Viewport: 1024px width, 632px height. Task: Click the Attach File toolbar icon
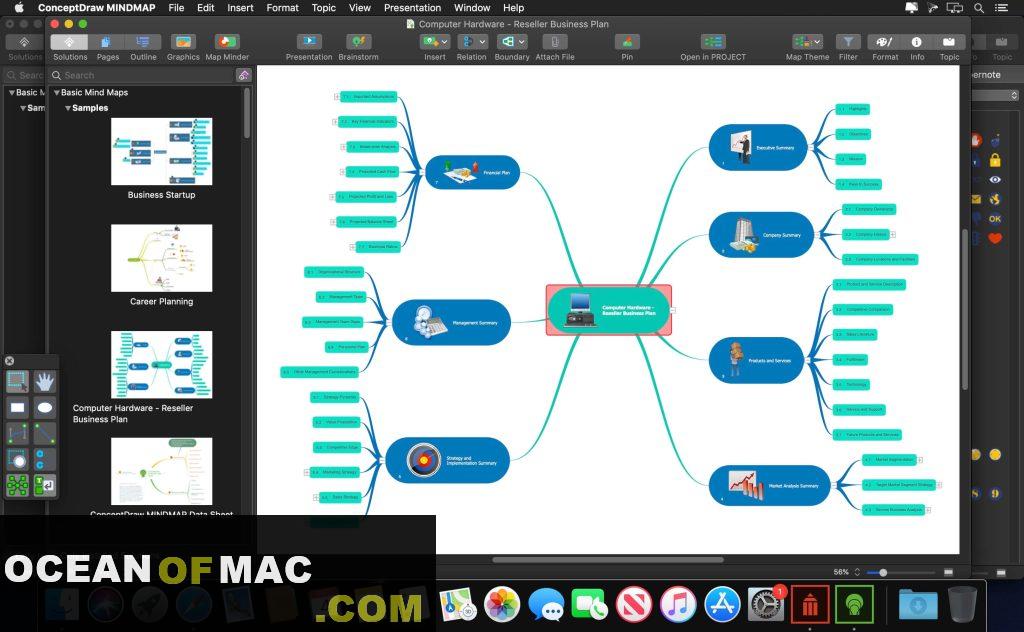[554, 42]
